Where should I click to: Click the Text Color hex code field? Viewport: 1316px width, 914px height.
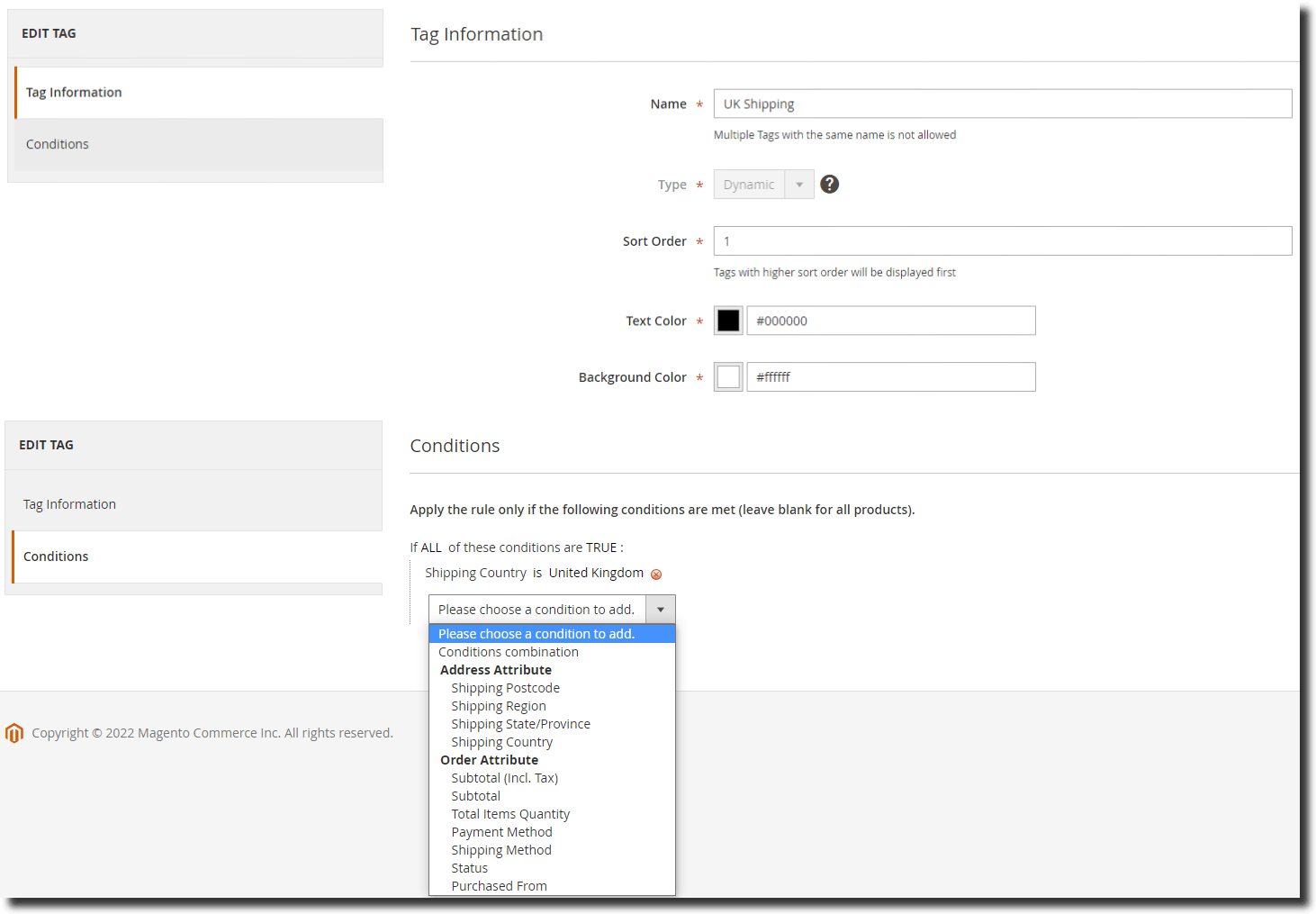pyautogui.click(x=890, y=321)
